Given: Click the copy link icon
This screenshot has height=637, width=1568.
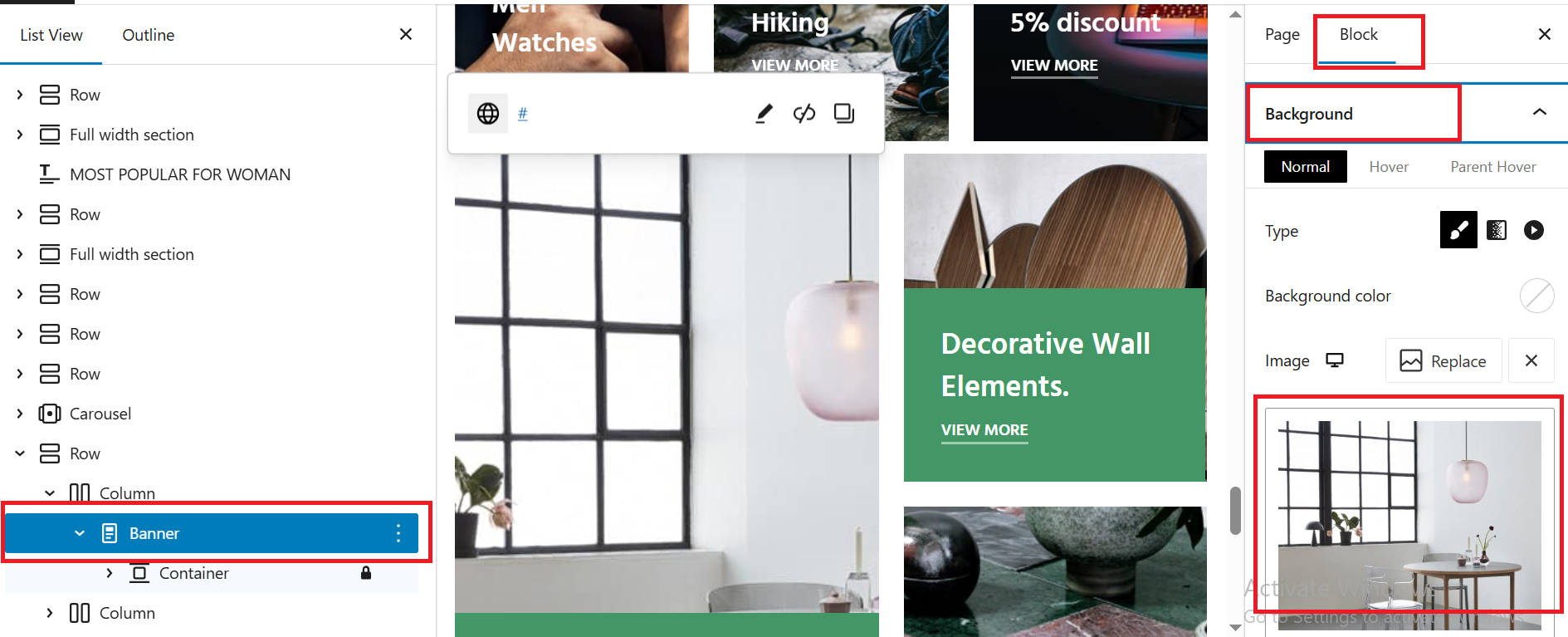Looking at the screenshot, I should [844, 113].
